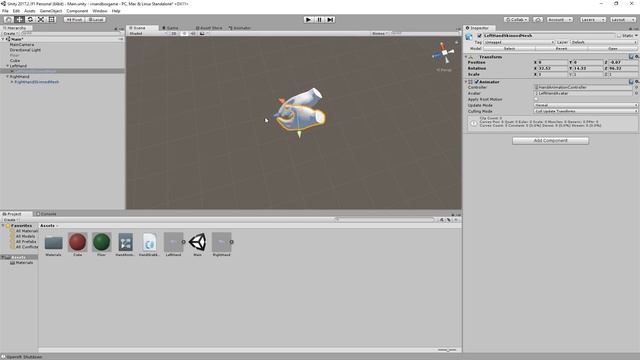Screen dimensions: 640x360
Task: Click the model Select button
Action: pos(509,49)
